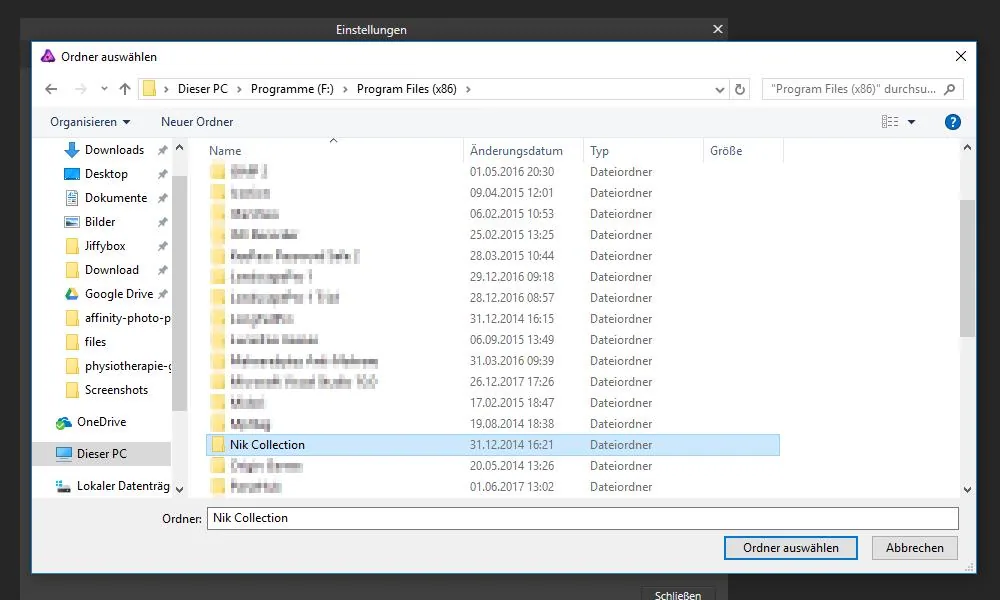Select Bilder in the navigation pane
The width and height of the screenshot is (1000, 600).
(x=100, y=222)
